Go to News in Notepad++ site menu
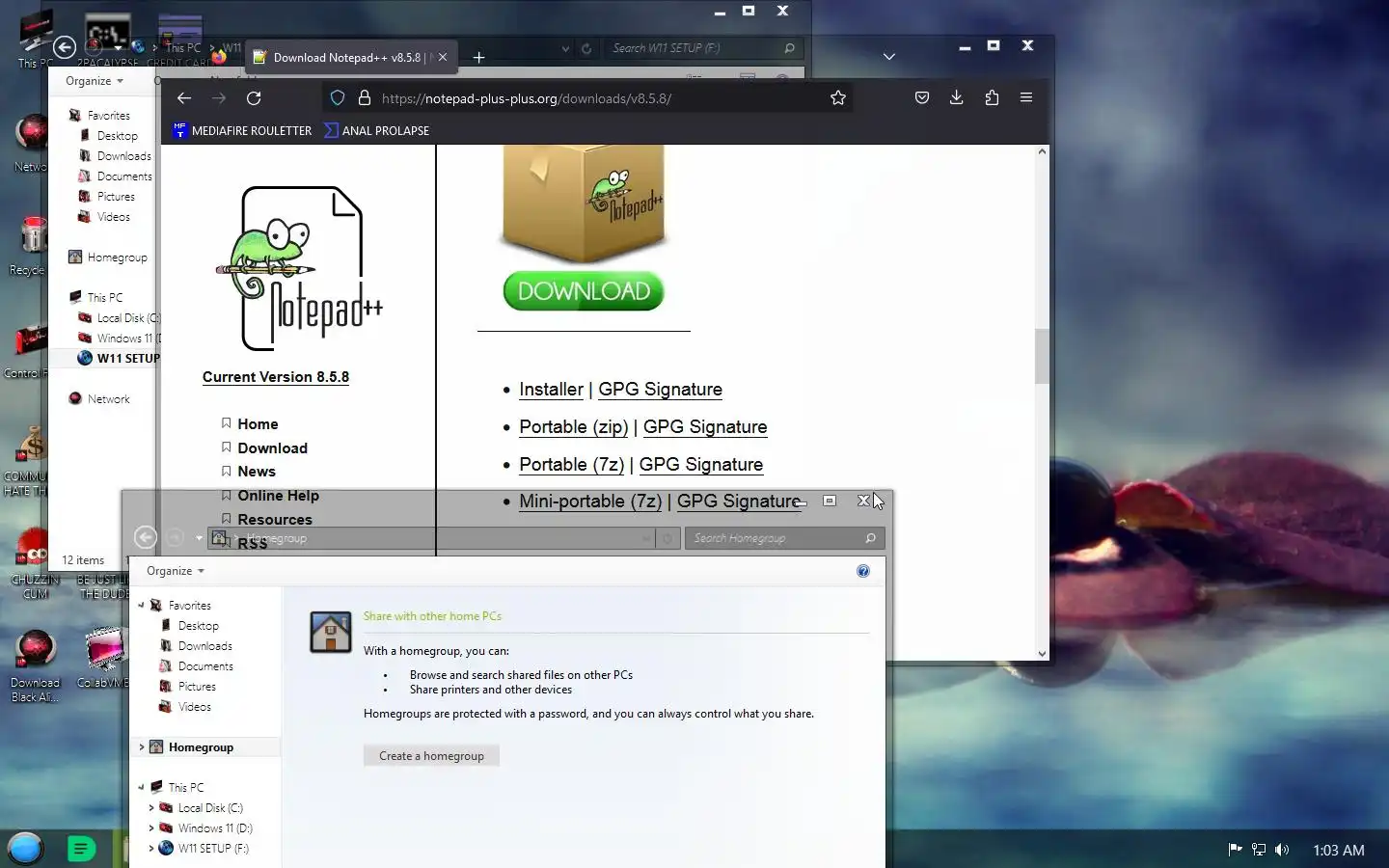The width and height of the screenshot is (1389, 868). point(257,472)
